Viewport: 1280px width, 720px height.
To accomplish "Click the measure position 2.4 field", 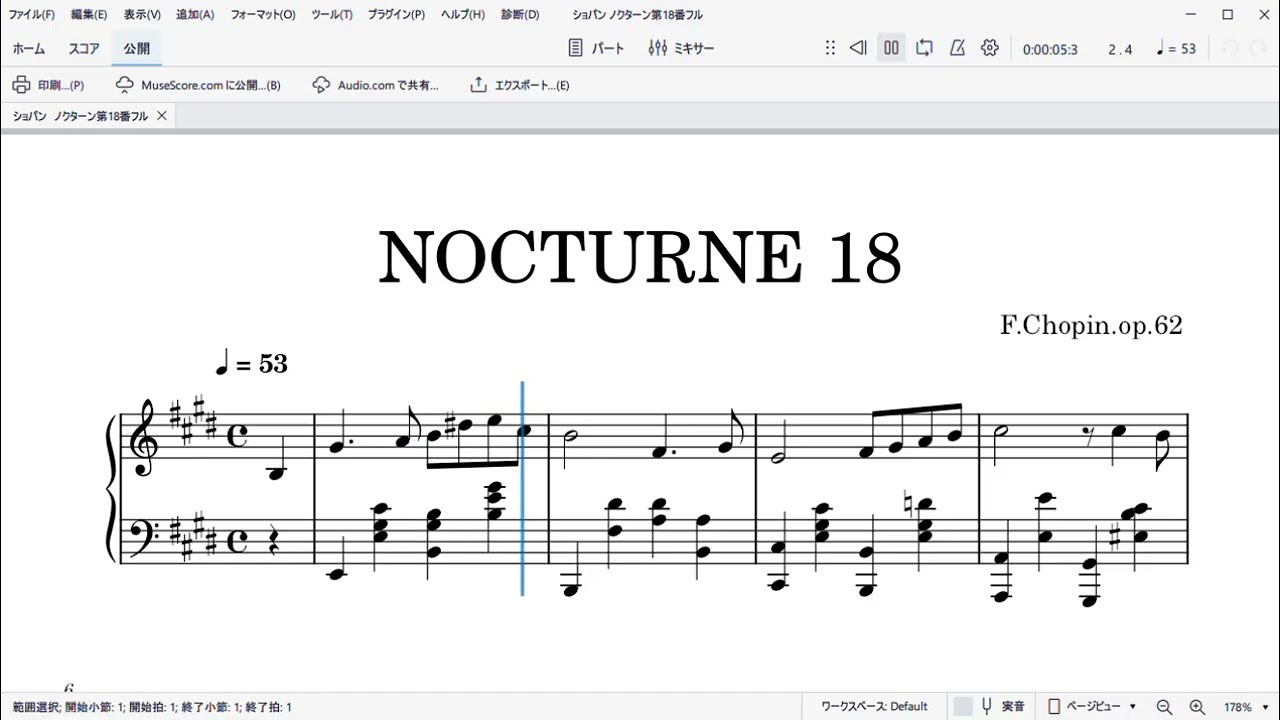I will pyautogui.click(x=1120, y=49).
